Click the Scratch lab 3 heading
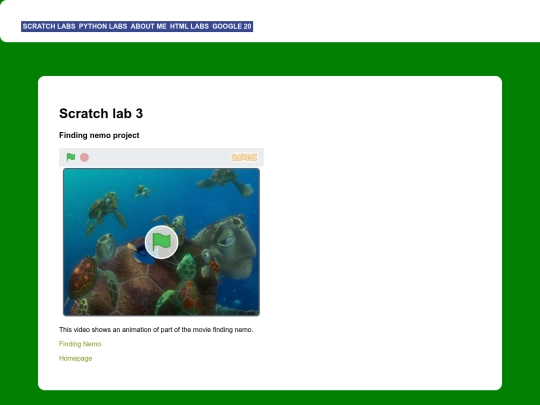This screenshot has width=540, height=405. pyautogui.click(x=101, y=113)
